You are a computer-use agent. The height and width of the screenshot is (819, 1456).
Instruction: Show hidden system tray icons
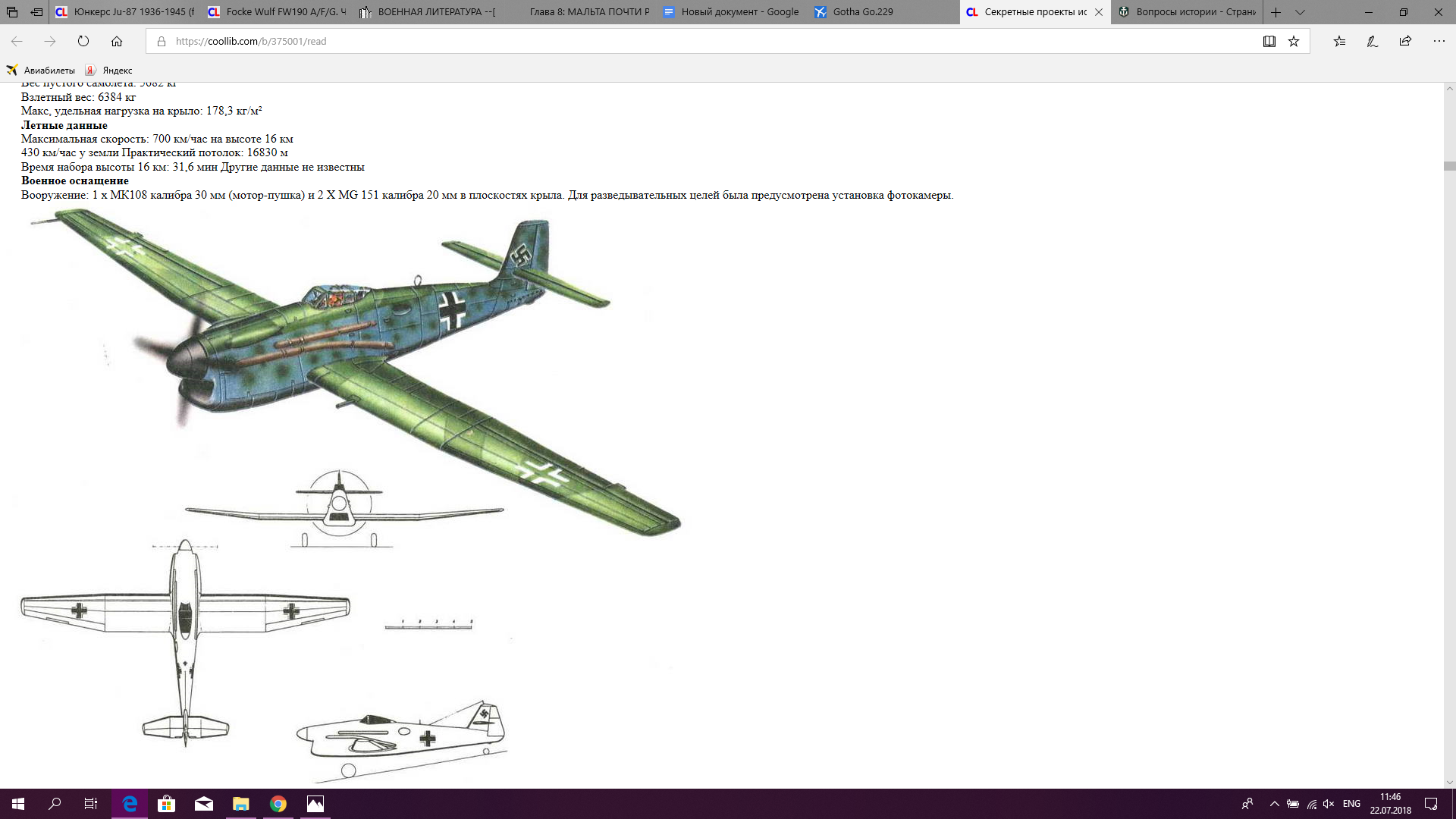click(x=1274, y=804)
